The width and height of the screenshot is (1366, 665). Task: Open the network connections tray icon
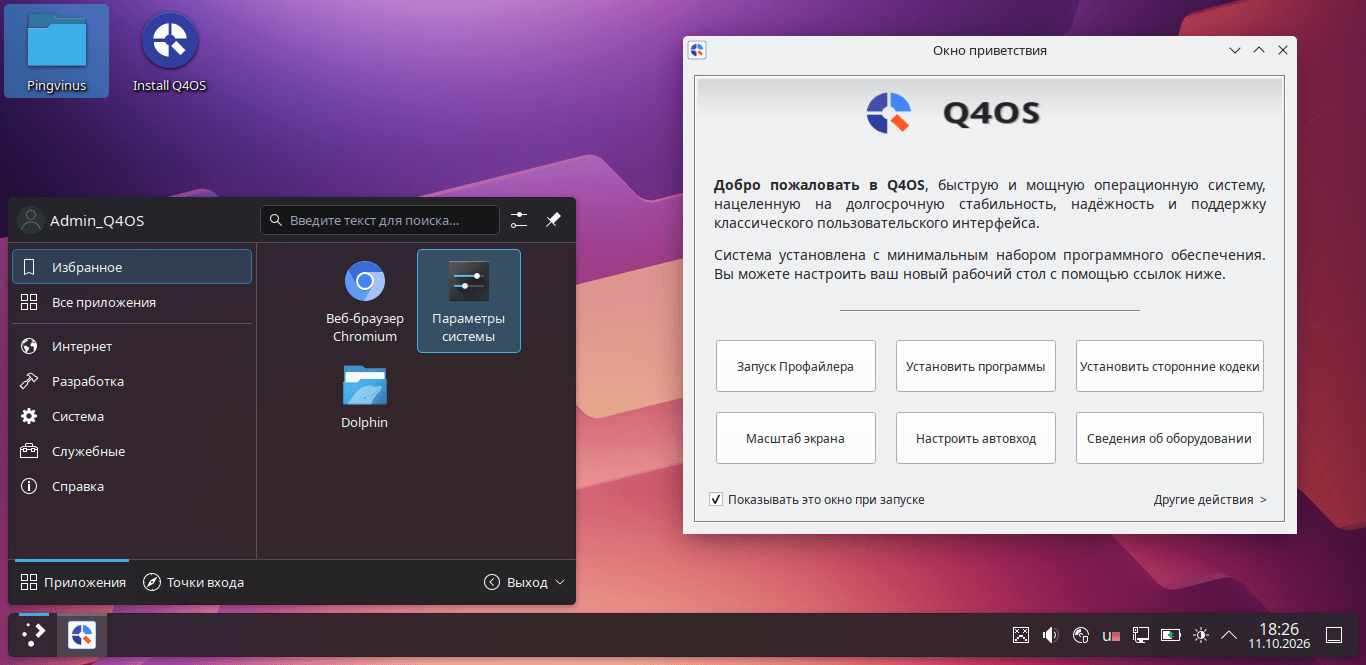(x=1140, y=634)
